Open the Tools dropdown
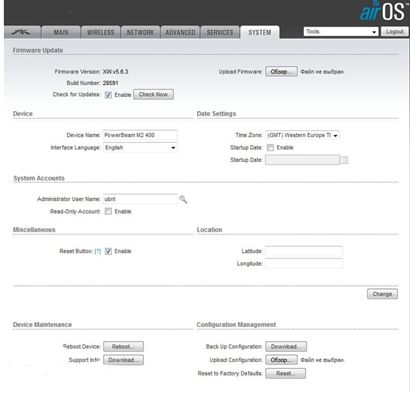The height and width of the screenshot is (399, 410). [x=341, y=32]
